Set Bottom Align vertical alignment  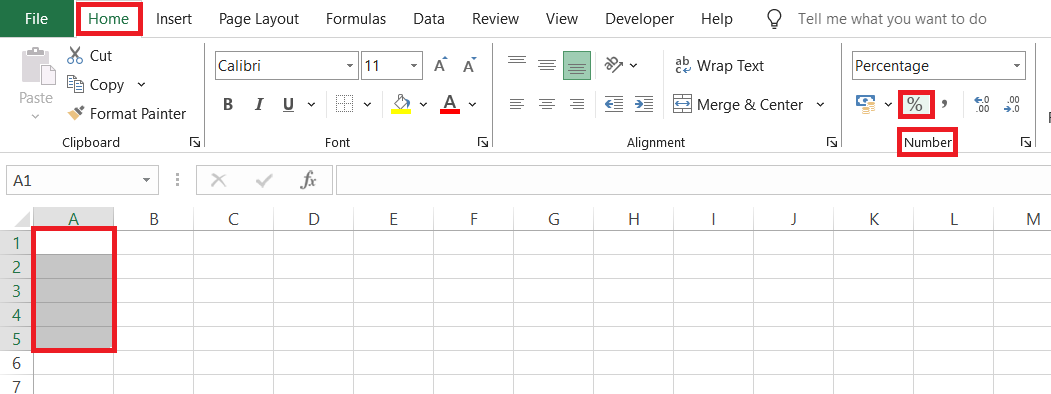coord(577,65)
